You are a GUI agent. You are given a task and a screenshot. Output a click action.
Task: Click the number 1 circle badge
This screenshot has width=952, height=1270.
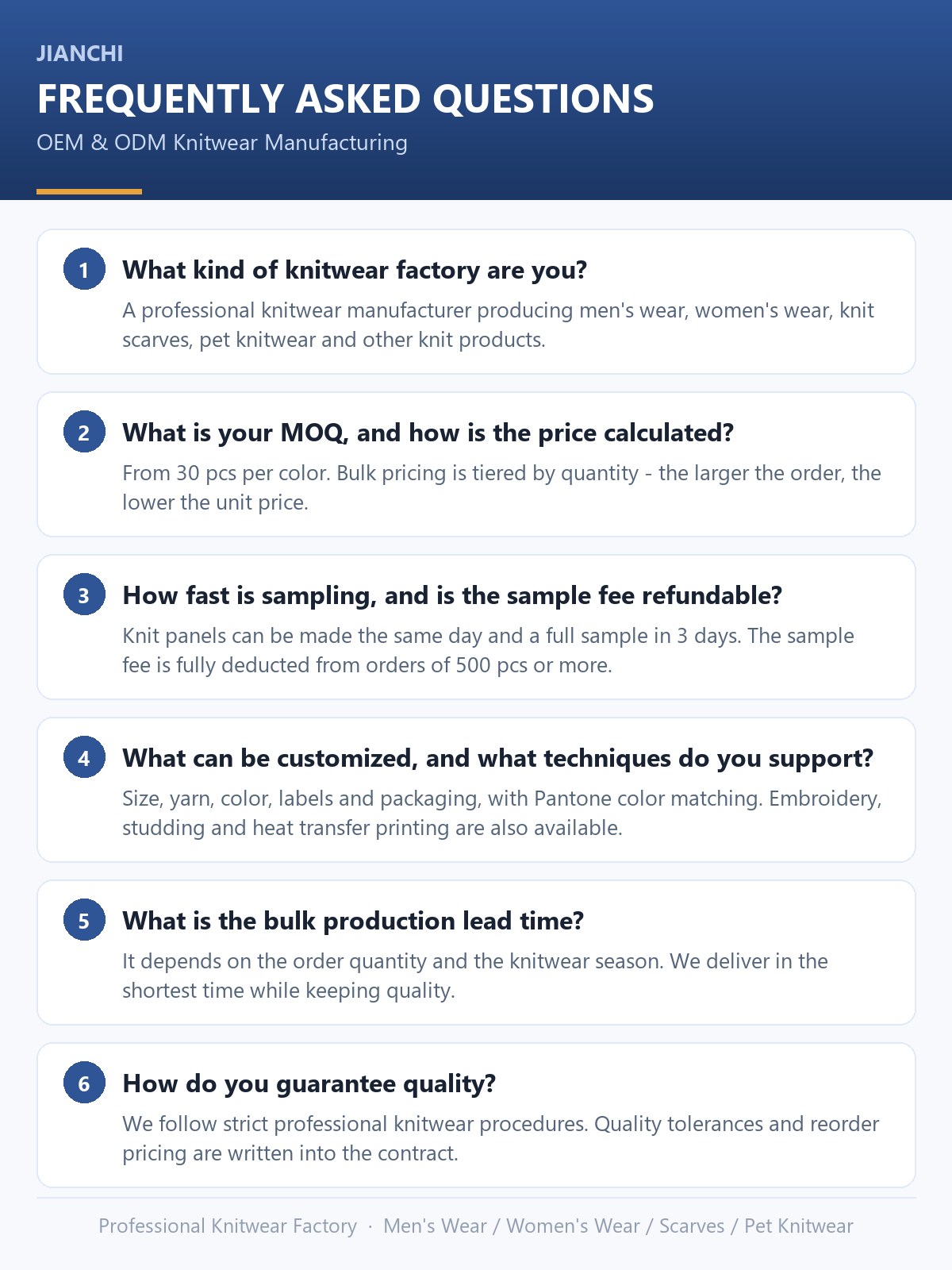click(84, 269)
